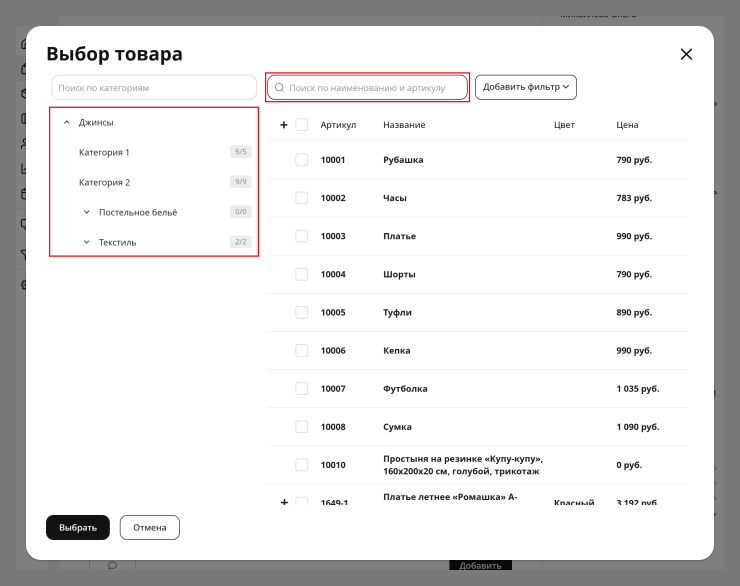
Task: Click the Джинсы category label
Action: (x=96, y=122)
